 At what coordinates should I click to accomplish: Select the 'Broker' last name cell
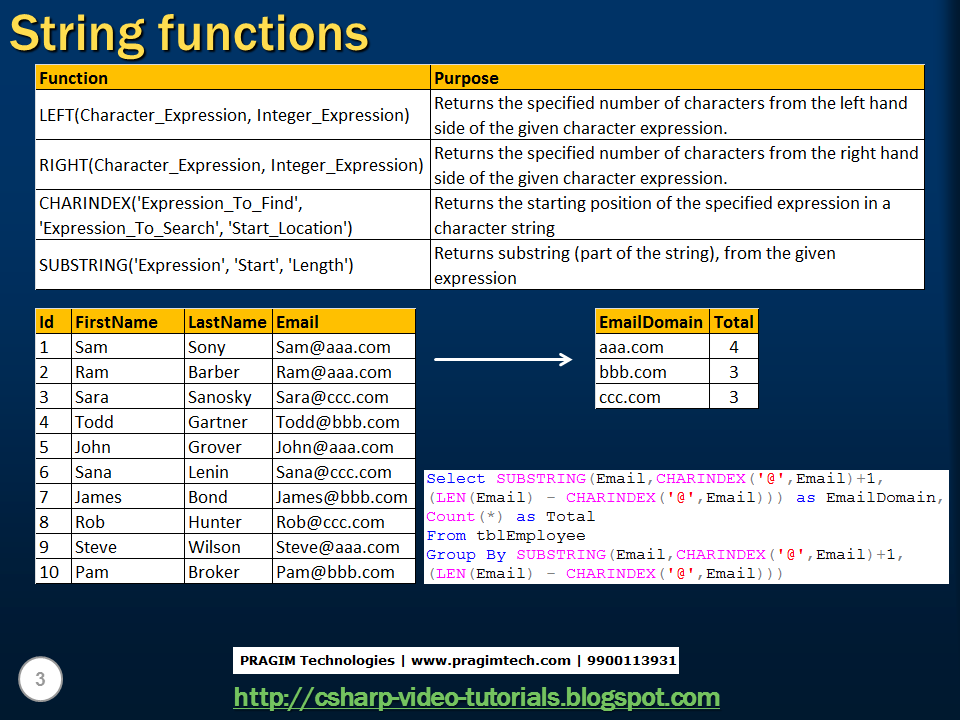tap(228, 572)
